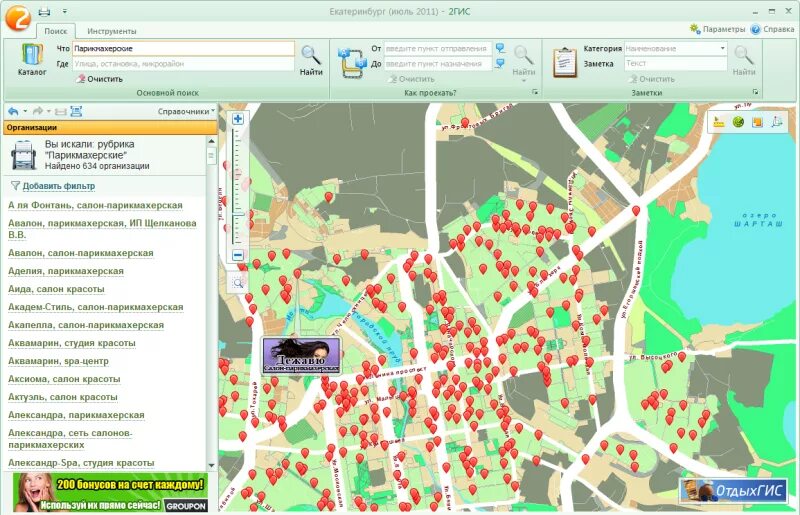This screenshot has height=515, width=800.
Task: Activate the zoom-area magnifier tool on map
Action: [x=238, y=282]
